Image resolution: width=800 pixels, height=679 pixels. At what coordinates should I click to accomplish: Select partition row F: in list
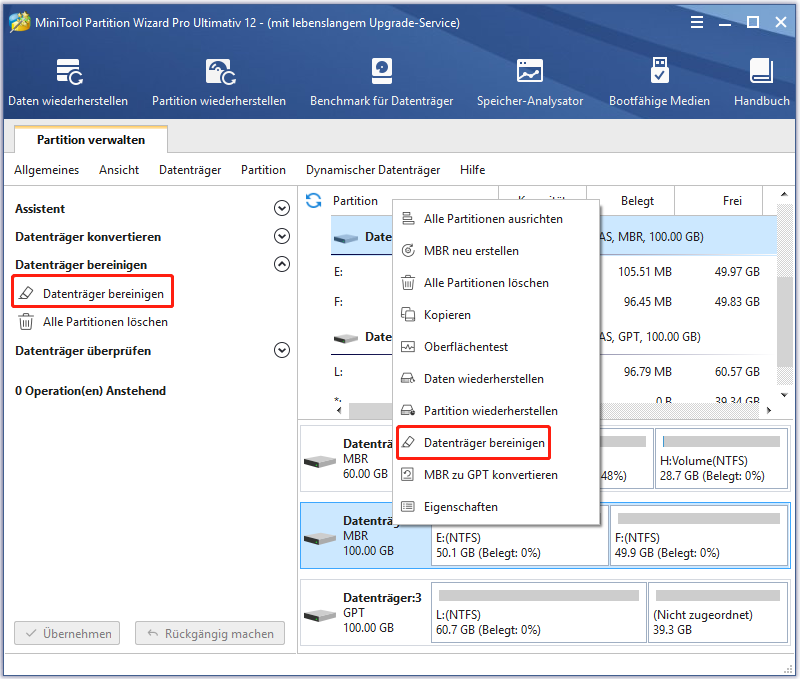(554, 302)
